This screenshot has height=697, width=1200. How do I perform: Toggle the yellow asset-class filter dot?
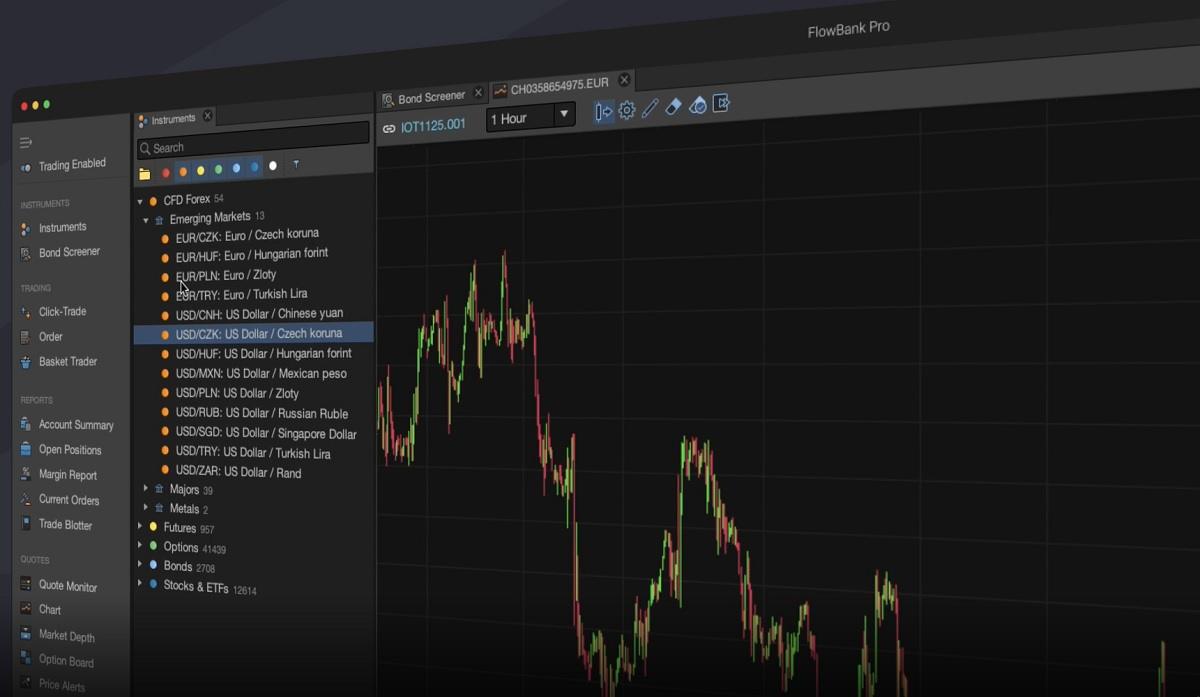[201, 171]
